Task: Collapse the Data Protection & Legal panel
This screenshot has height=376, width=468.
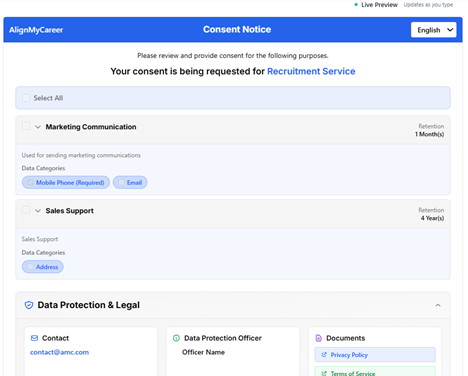Action: click(438, 305)
